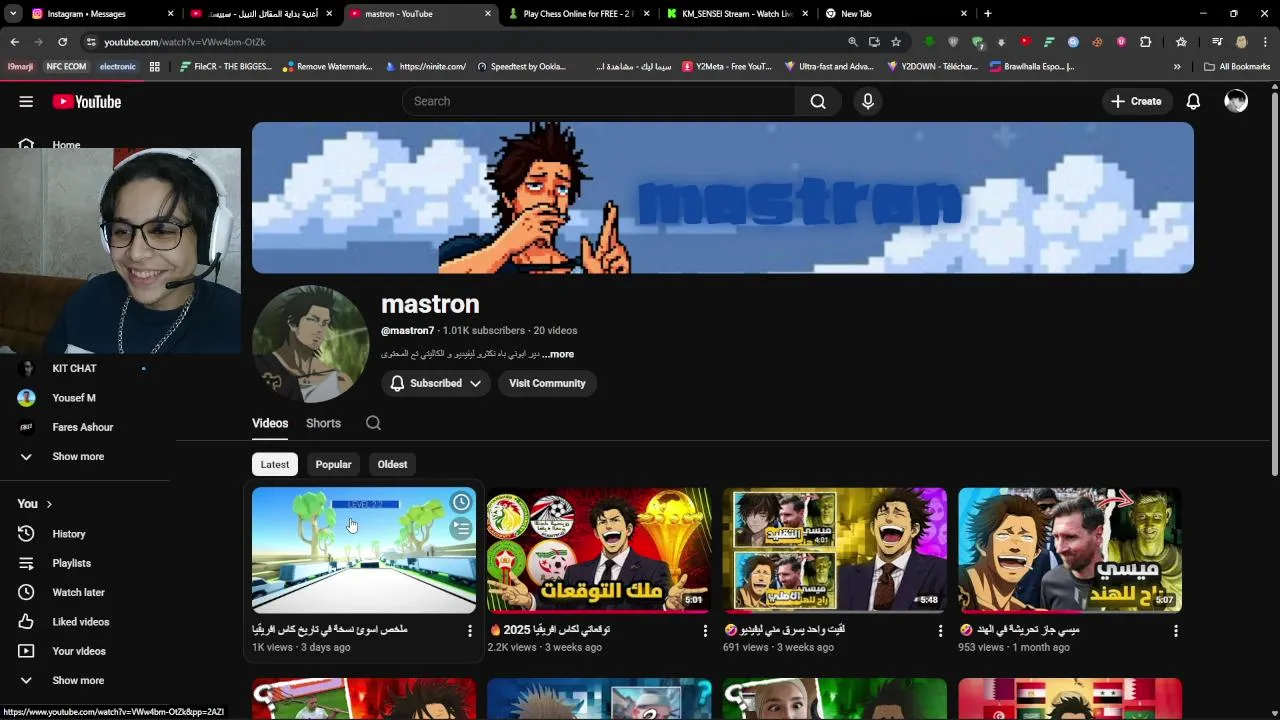Switch to Play Chess Online tab
The height and width of the screenshot is (720, 1280).
(x=578, y=14)
